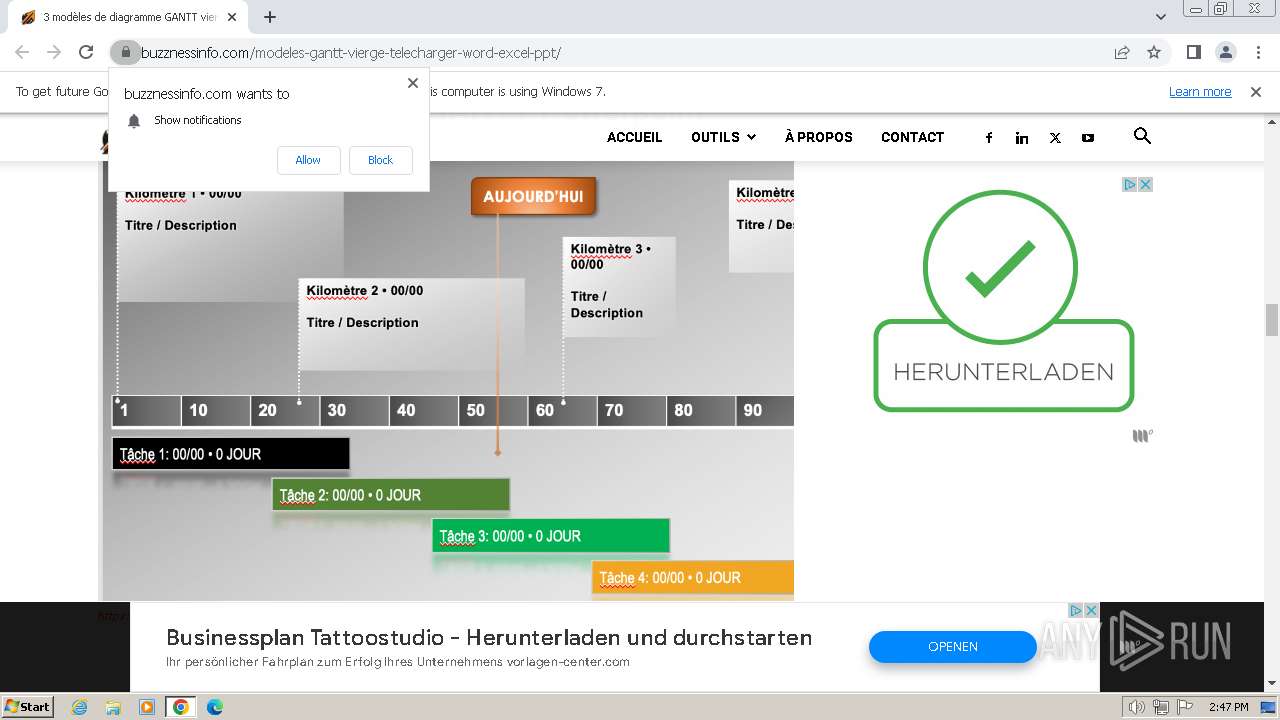
Task: Open Windows Media Player from taskbar
Action: pos(147,707)
